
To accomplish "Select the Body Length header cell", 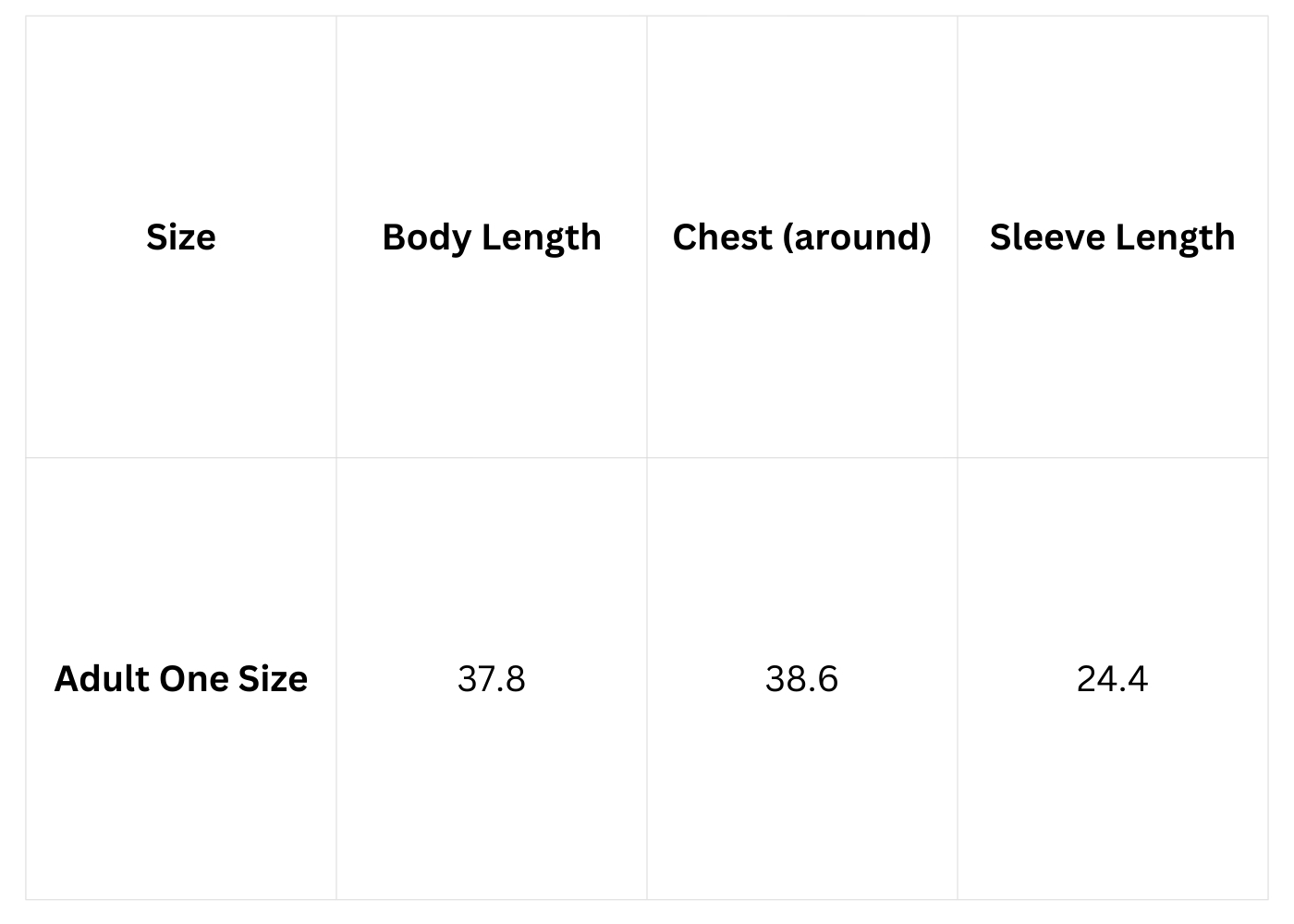I will coord(492,237).
